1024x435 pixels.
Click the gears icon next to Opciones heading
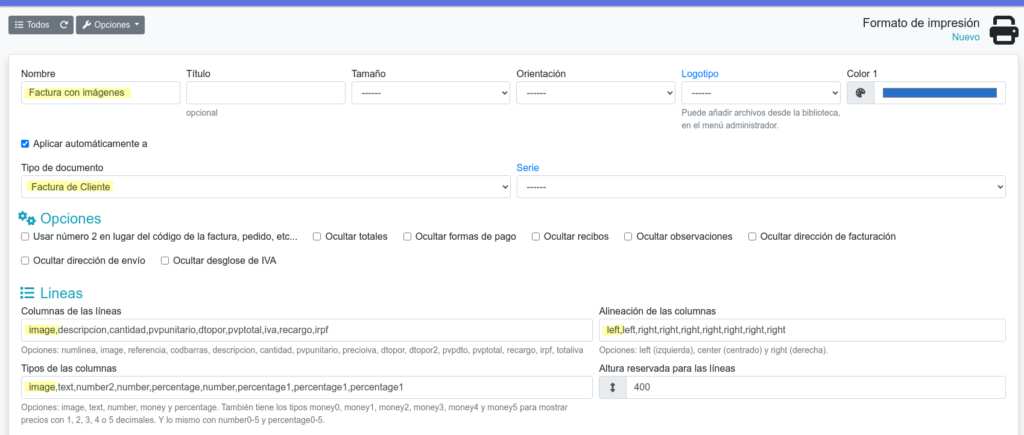[x=27, y=218]
